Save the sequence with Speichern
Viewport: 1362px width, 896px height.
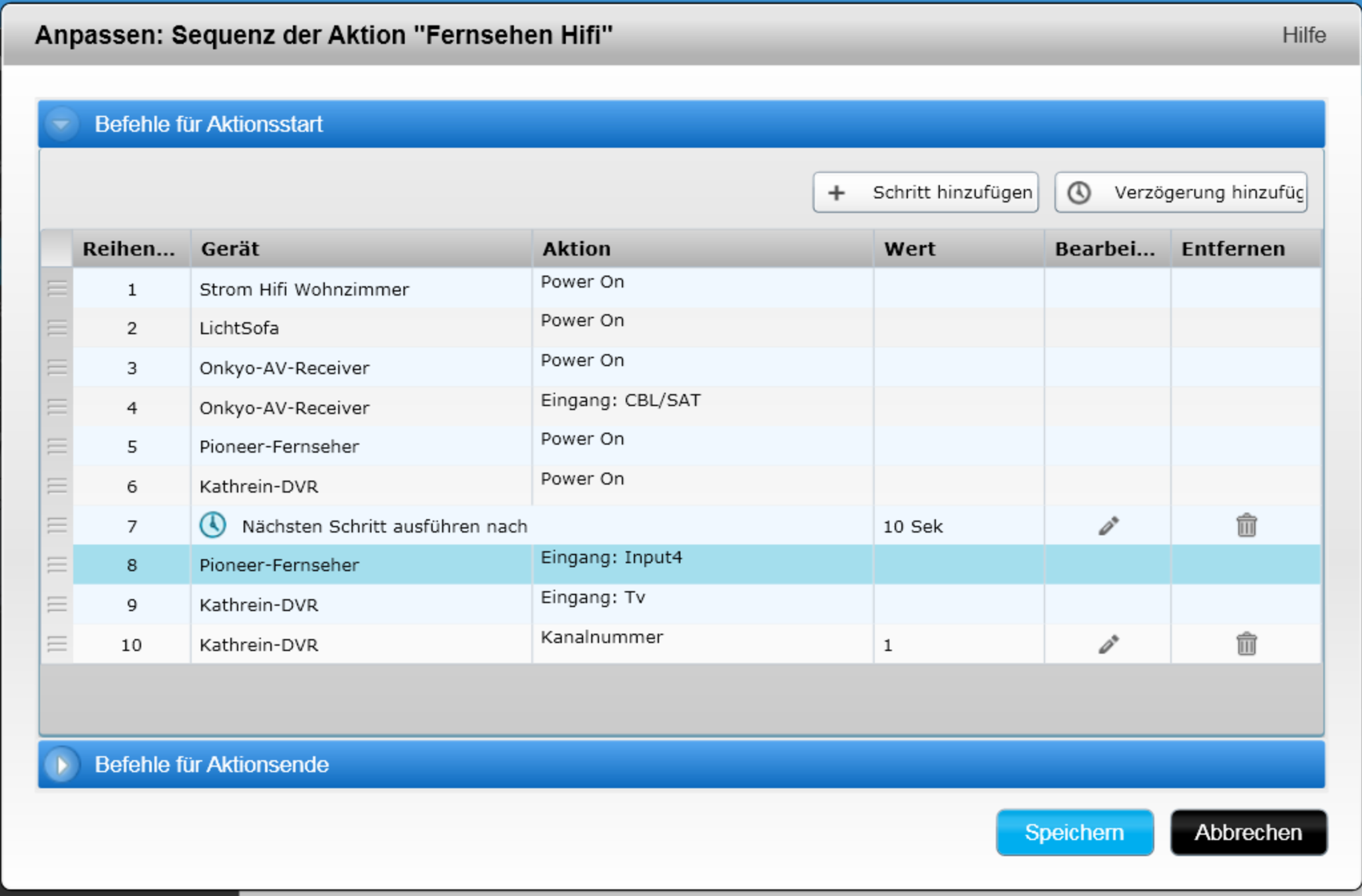1074,832
